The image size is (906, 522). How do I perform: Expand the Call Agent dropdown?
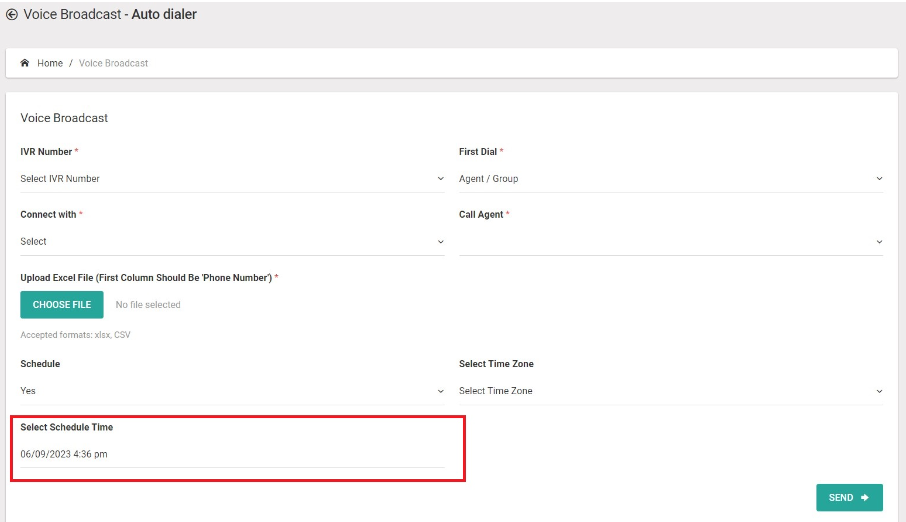[671, 242]
